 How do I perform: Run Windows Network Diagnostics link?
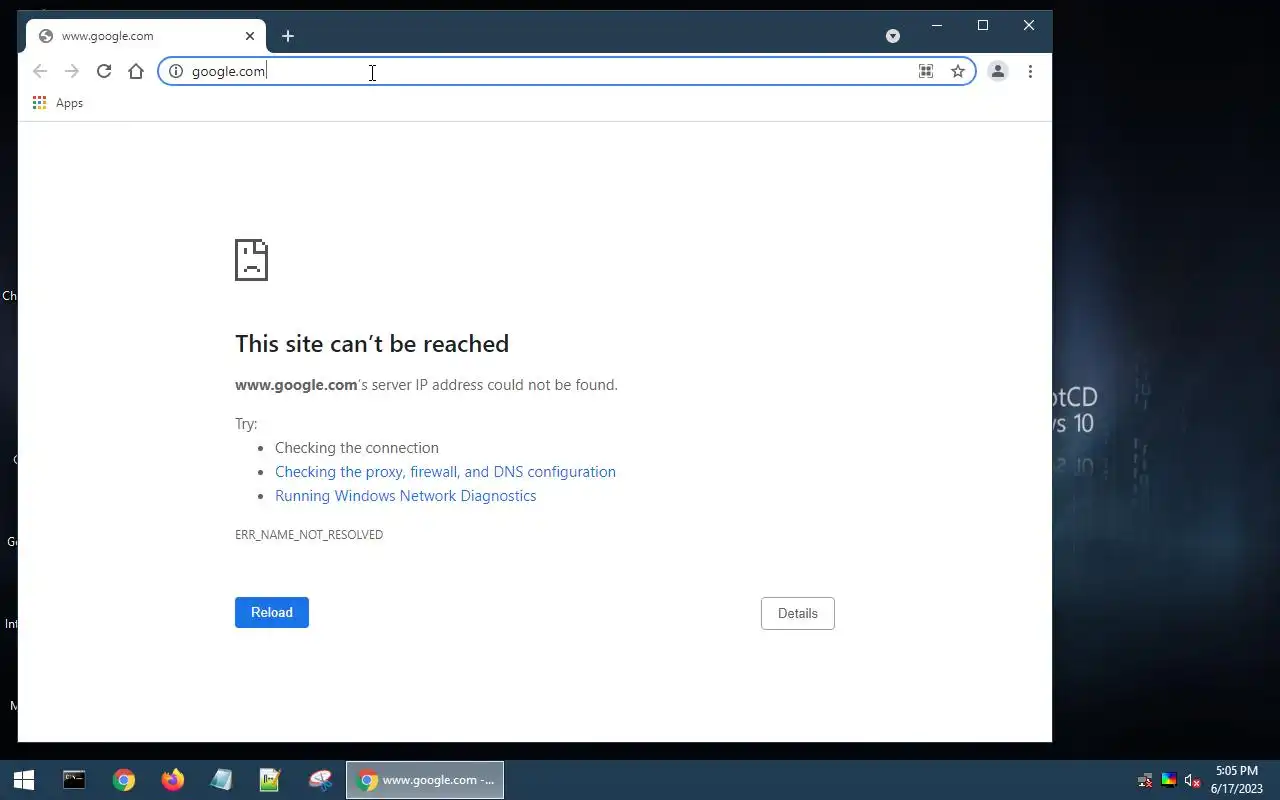405,496
